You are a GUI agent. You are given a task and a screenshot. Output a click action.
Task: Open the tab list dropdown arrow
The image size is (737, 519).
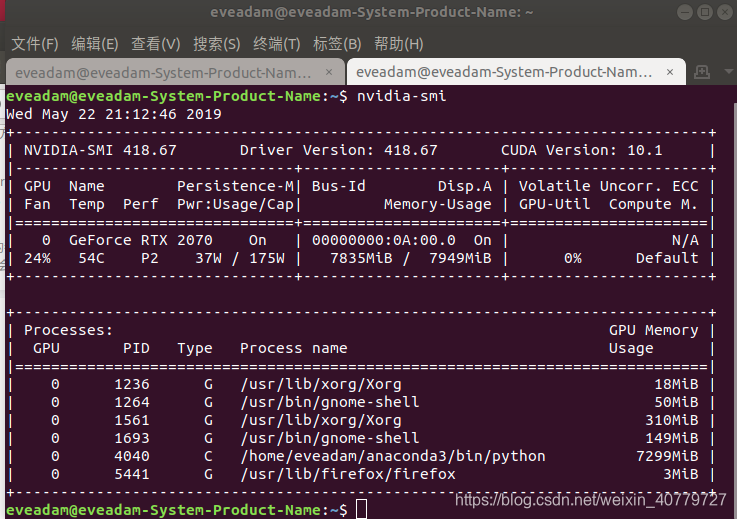coord(729,72)
